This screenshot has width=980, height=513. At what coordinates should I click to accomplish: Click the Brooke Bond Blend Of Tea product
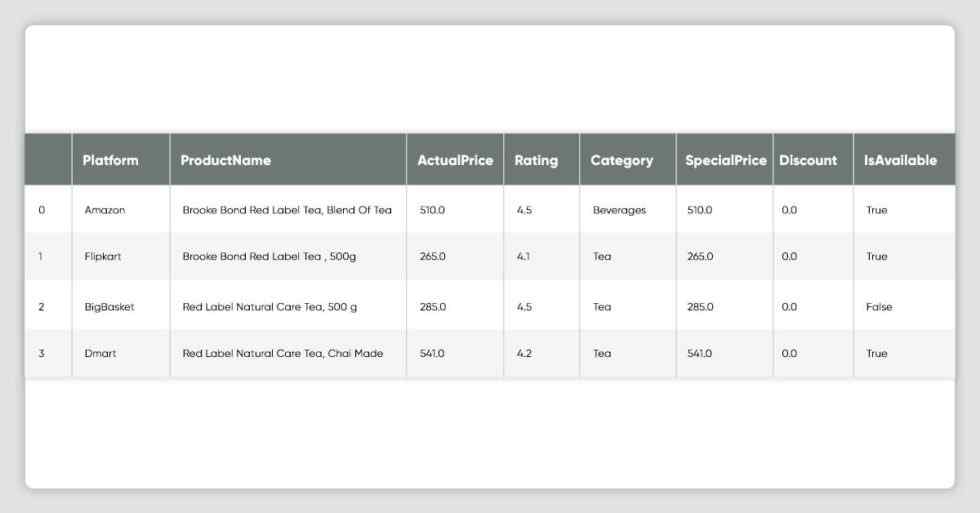[287, 210]
